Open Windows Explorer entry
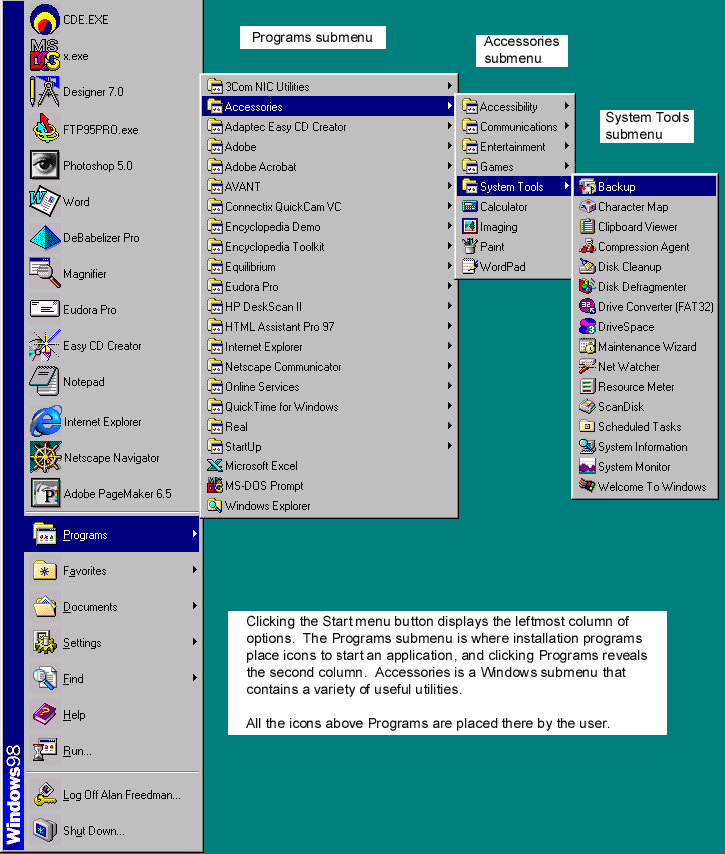Image resolution: width=725 pixels, height=854 pixels. point(330,505)
